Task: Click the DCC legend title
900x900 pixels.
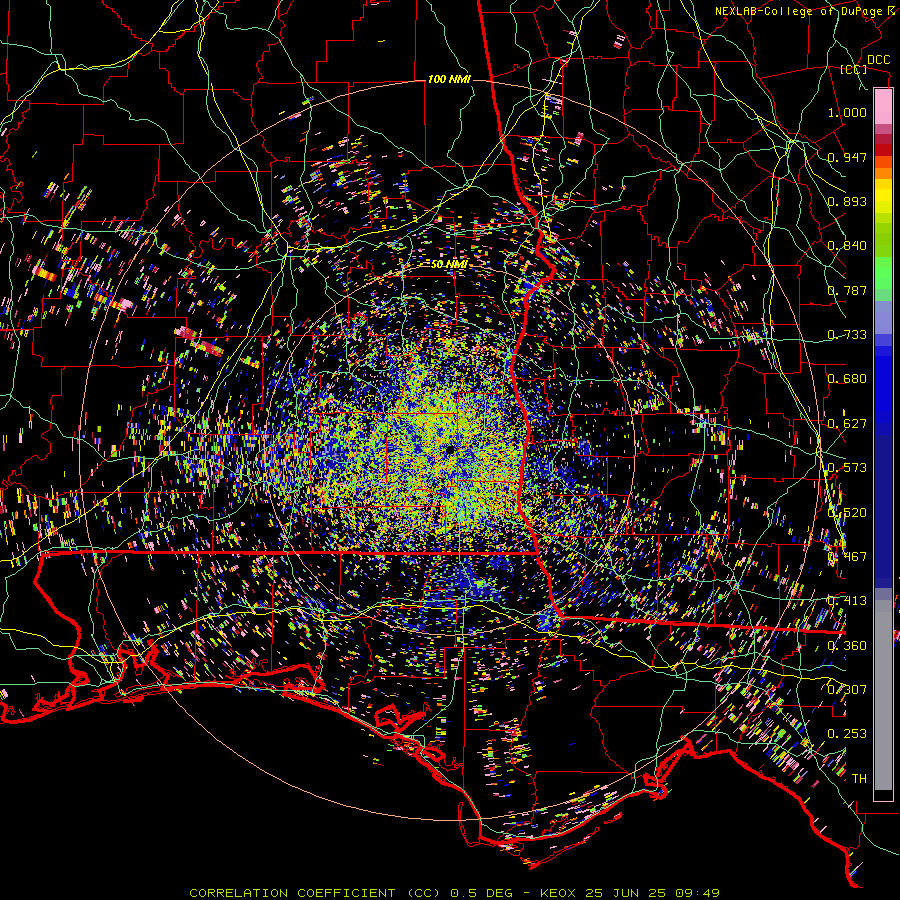Action: click(x=878, y=60)
